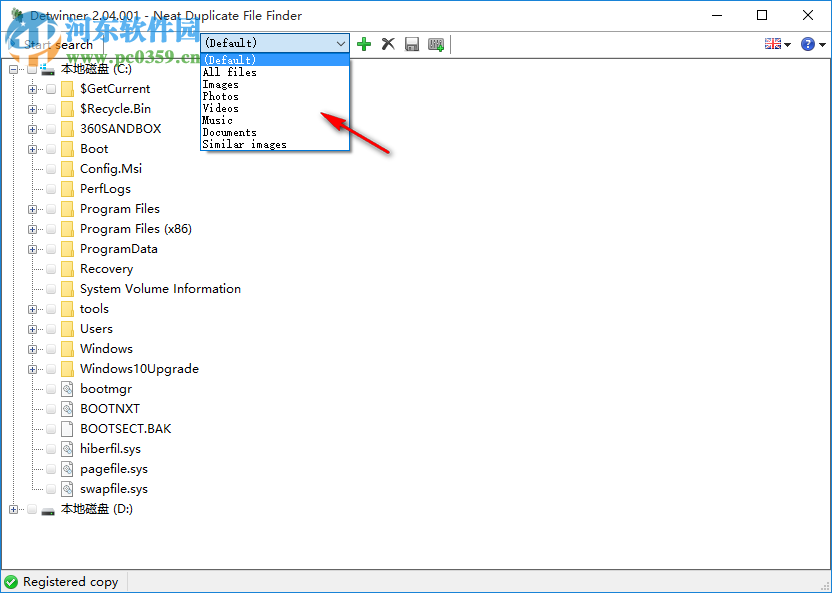This screenshot has width=832, height=593.
Task: Select highlighted (Default) list entry
Action: 275,60
